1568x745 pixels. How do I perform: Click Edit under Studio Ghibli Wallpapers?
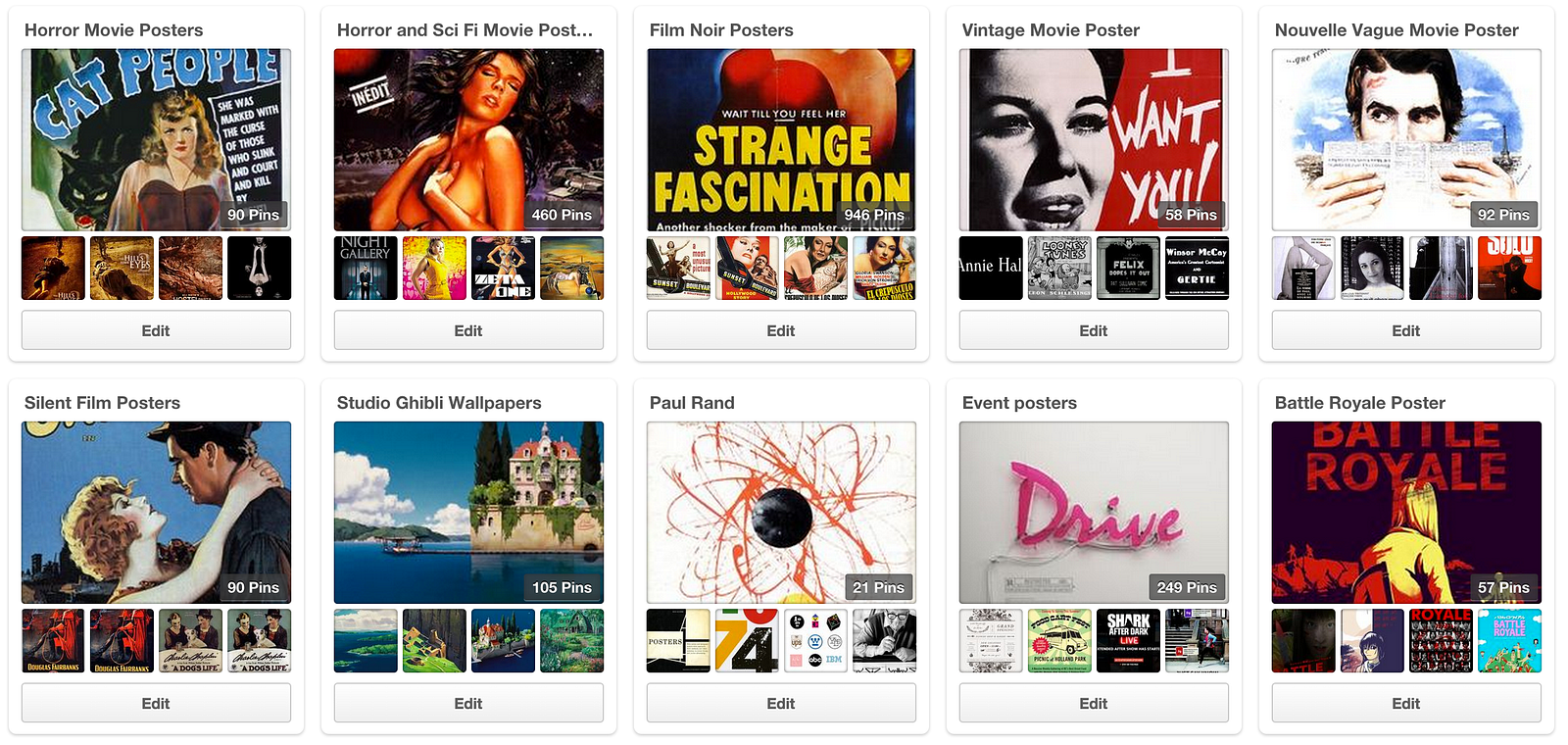coord(468,703)
